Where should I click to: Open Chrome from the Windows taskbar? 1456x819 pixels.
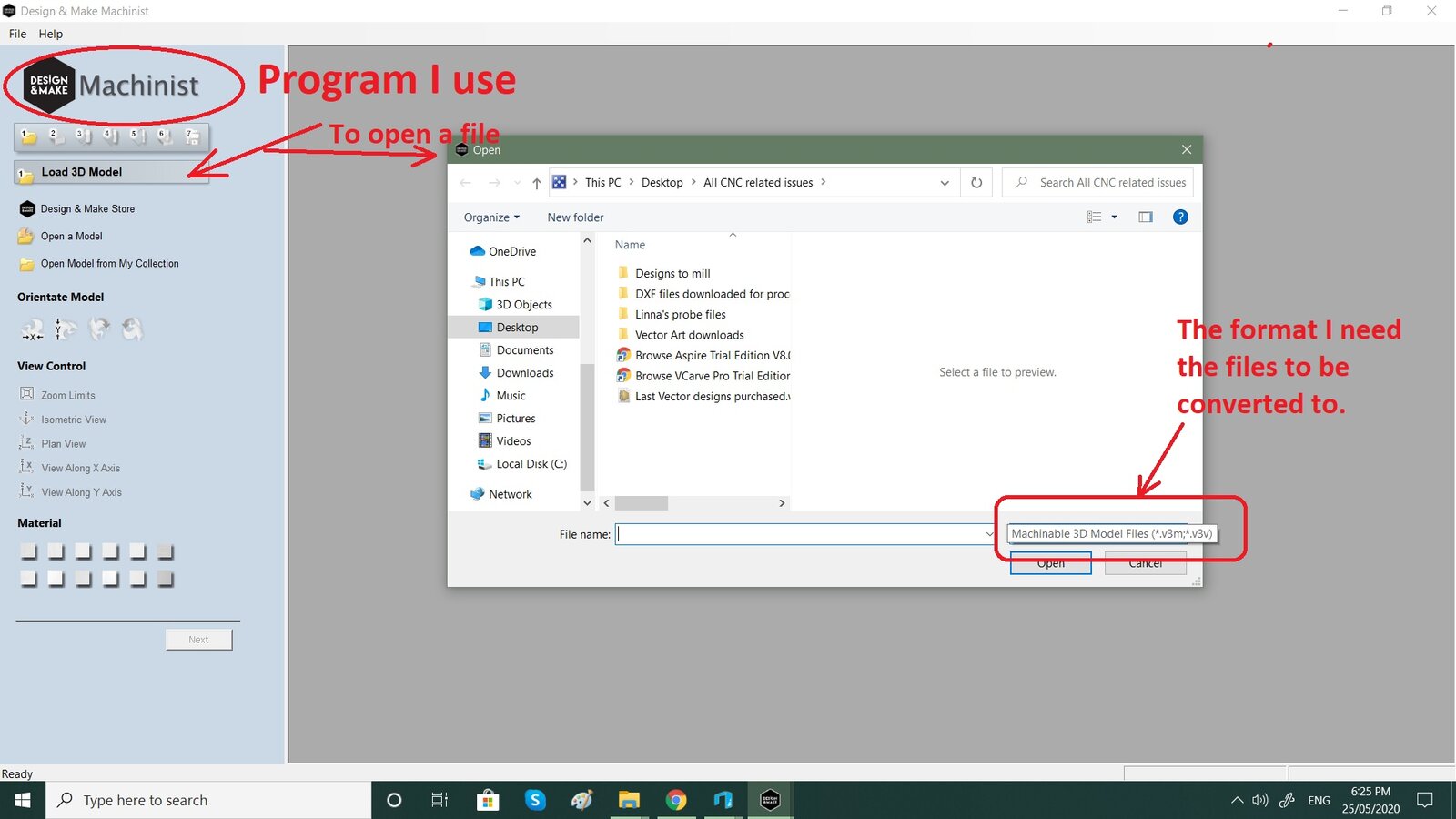tap(676, 800)
